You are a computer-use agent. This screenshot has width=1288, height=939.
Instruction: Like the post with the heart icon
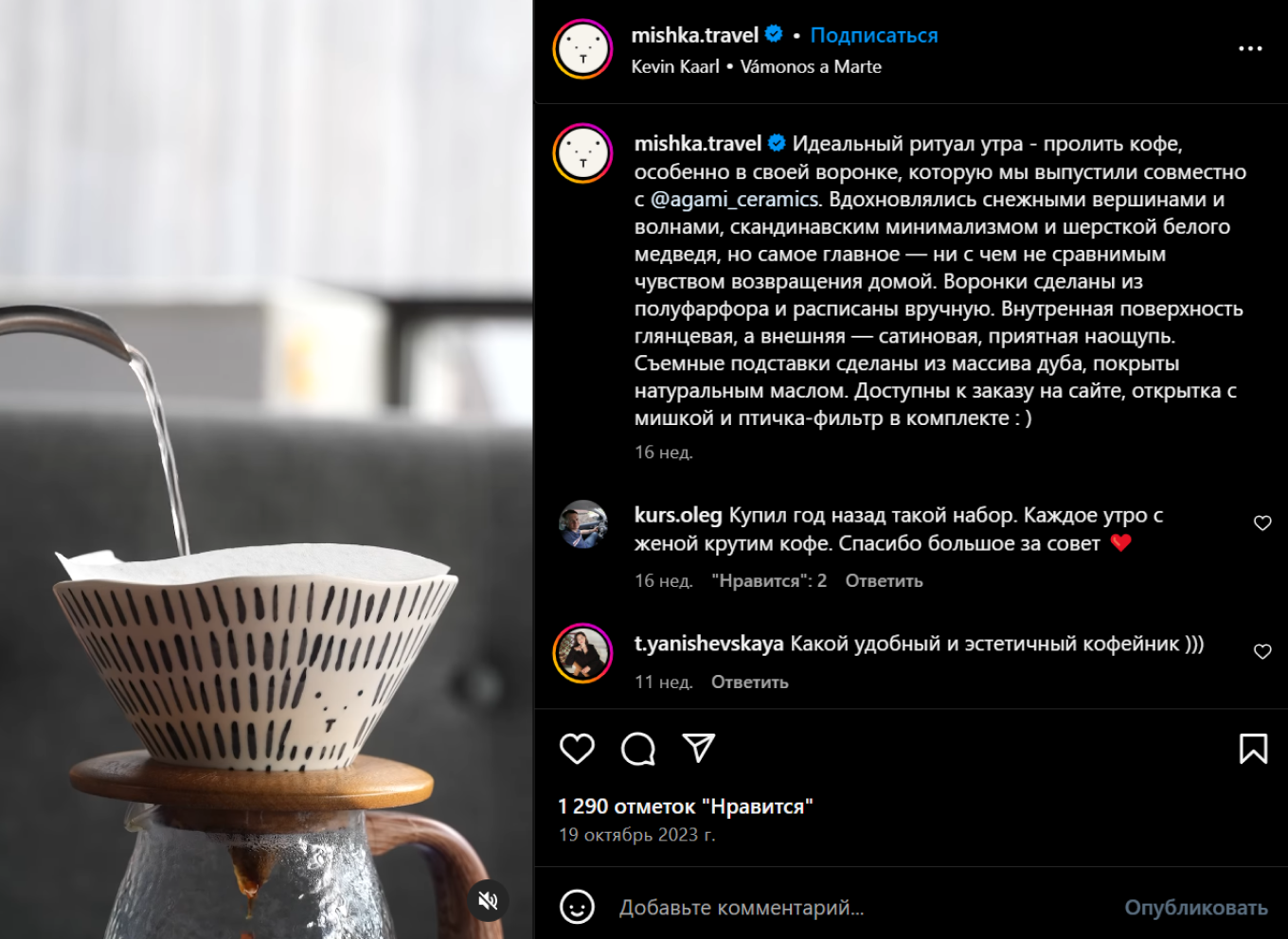tap(577, 749)
